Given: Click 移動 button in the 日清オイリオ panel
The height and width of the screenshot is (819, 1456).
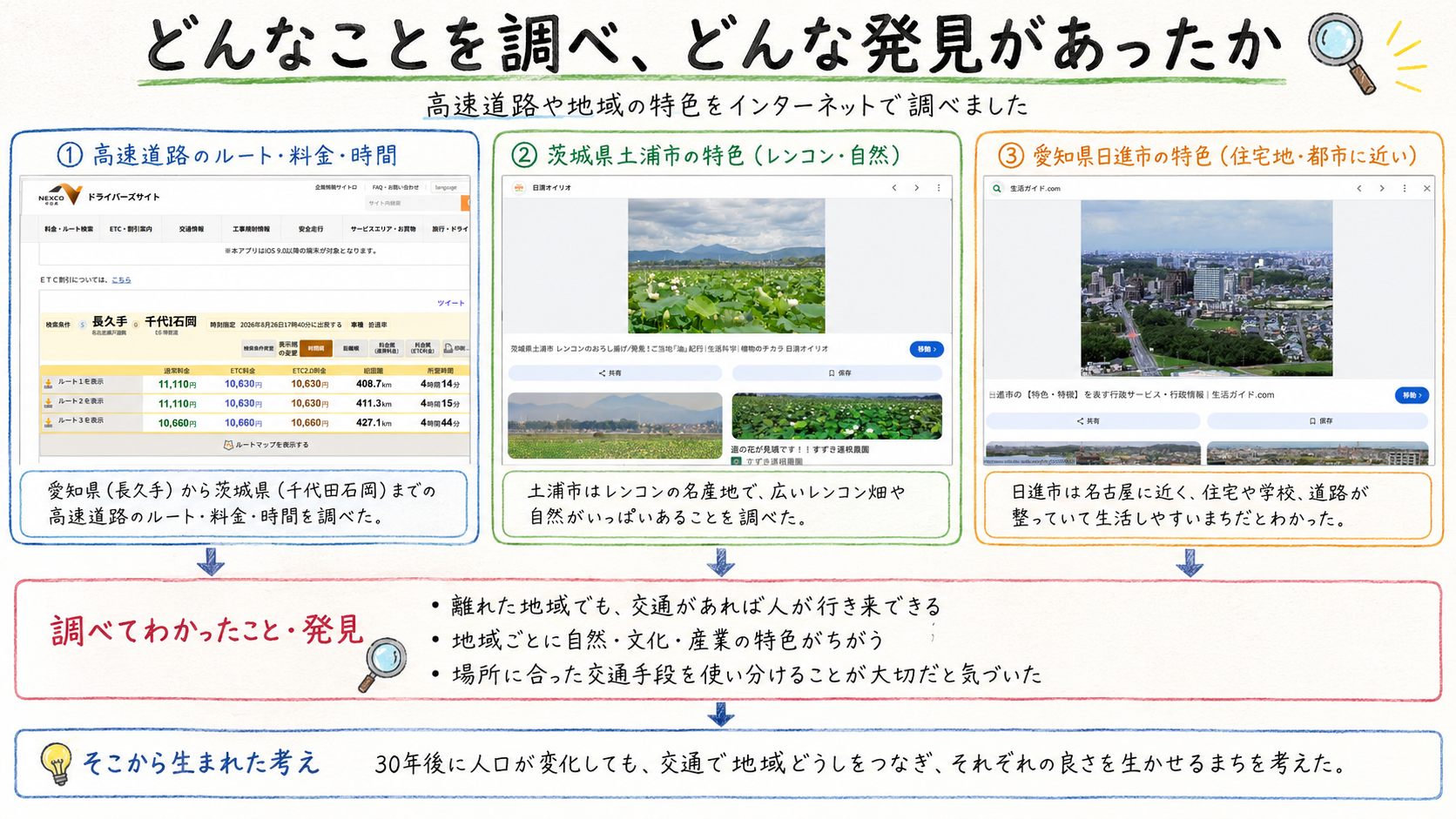Looking at the screenshot, I should click(x=927, y=349).
